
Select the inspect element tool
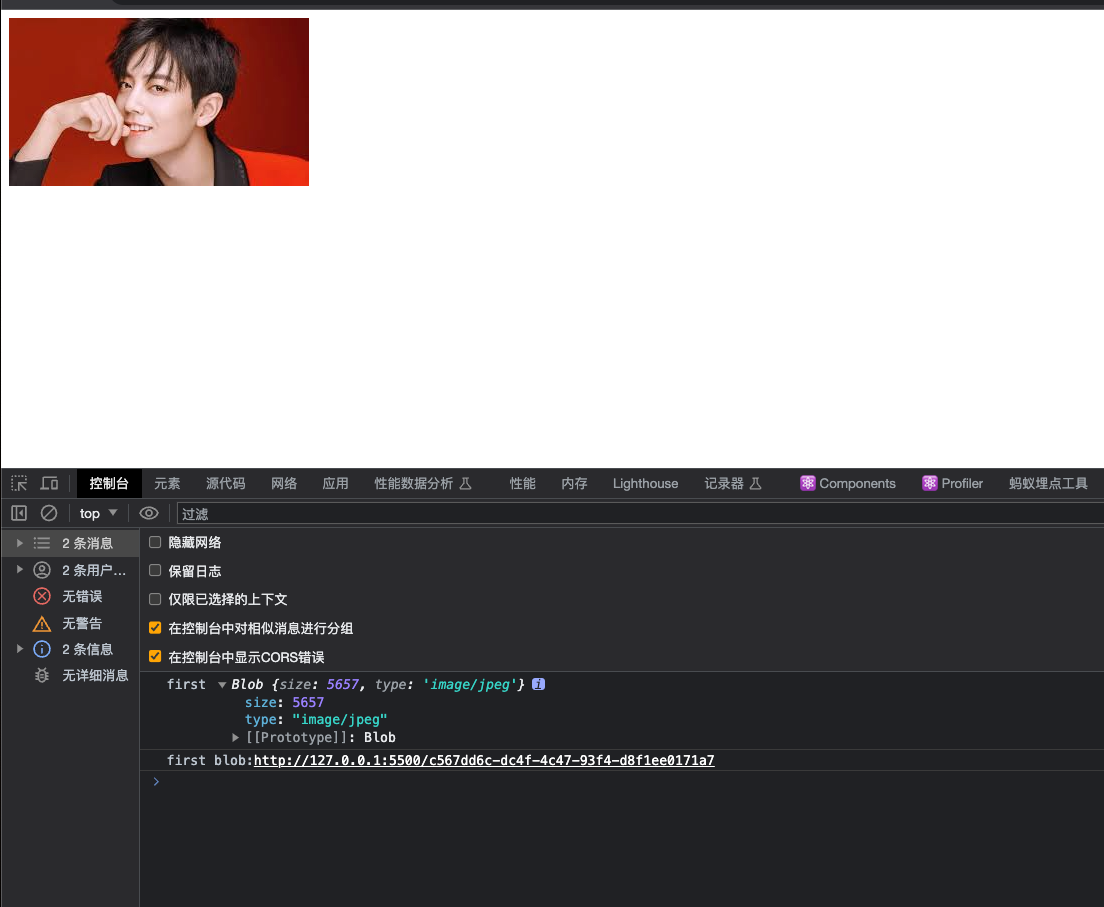(17, 483)
